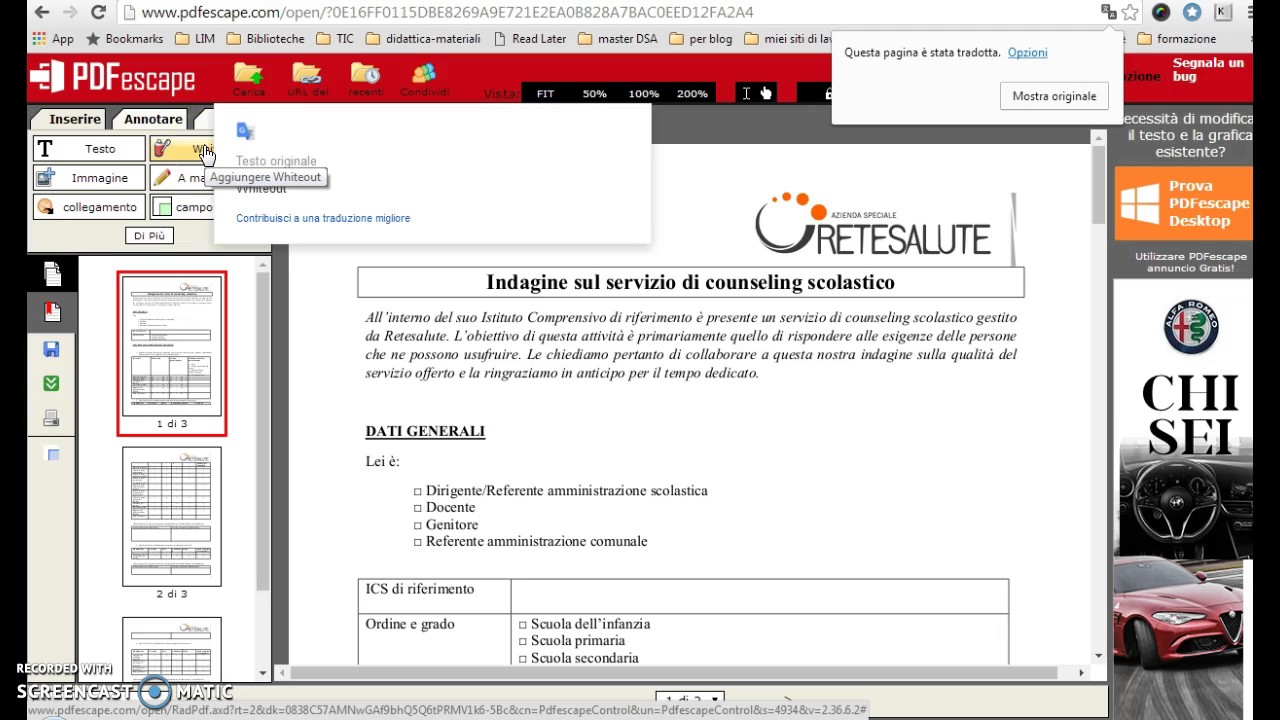The width and height of the screenshot is (1280, 720).
Task: Open the formazione bookmark folder
Action: [1176, 39]
